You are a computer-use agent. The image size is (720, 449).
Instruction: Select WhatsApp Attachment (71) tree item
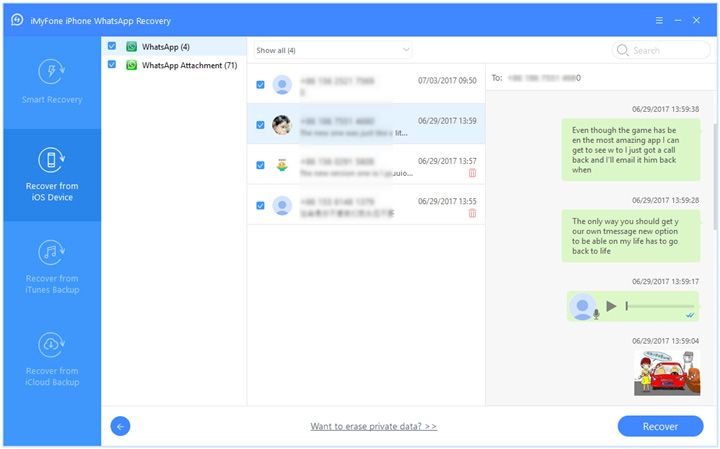(188, 65)
